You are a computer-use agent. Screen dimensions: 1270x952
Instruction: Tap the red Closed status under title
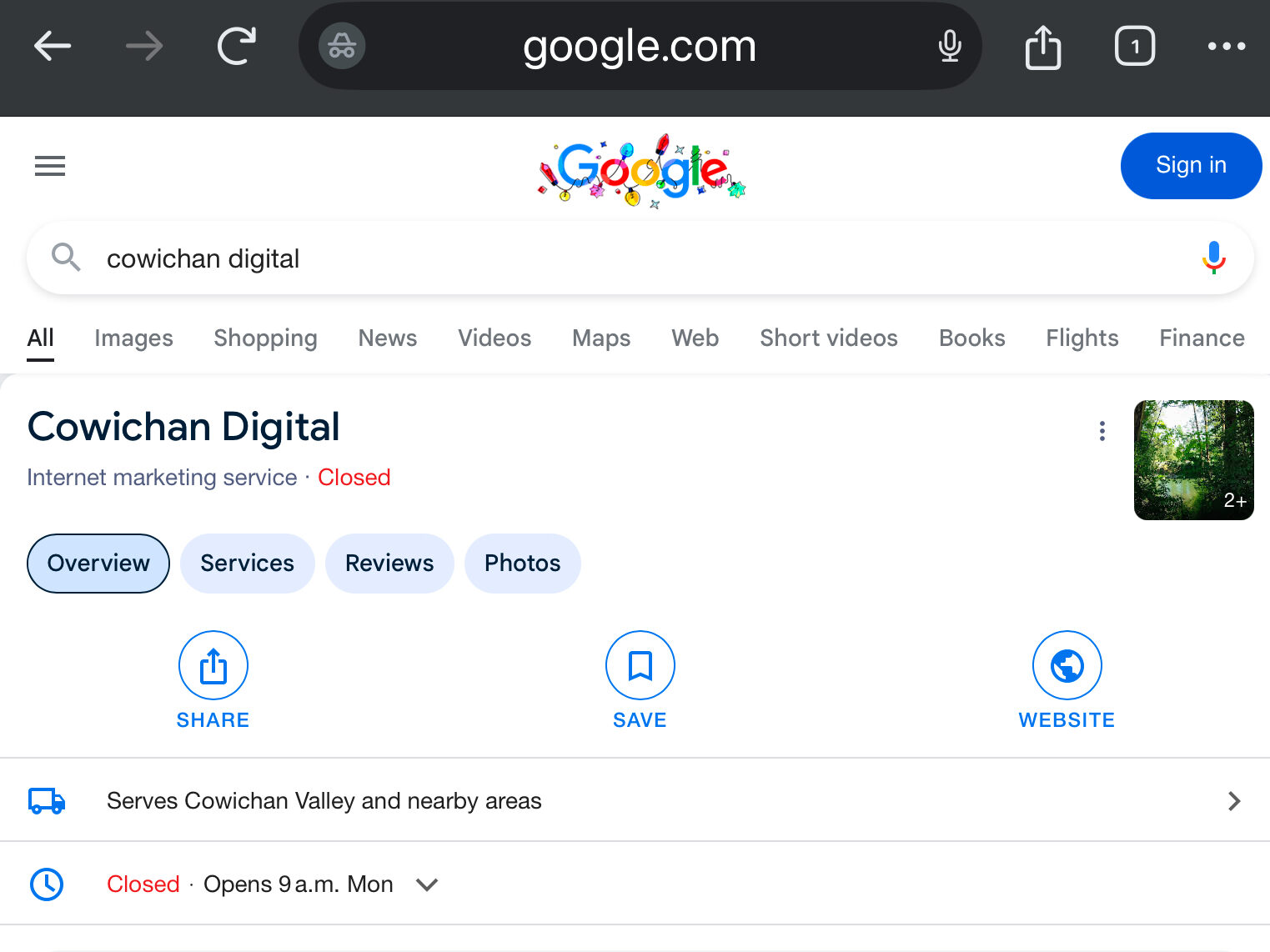(354, 478)
